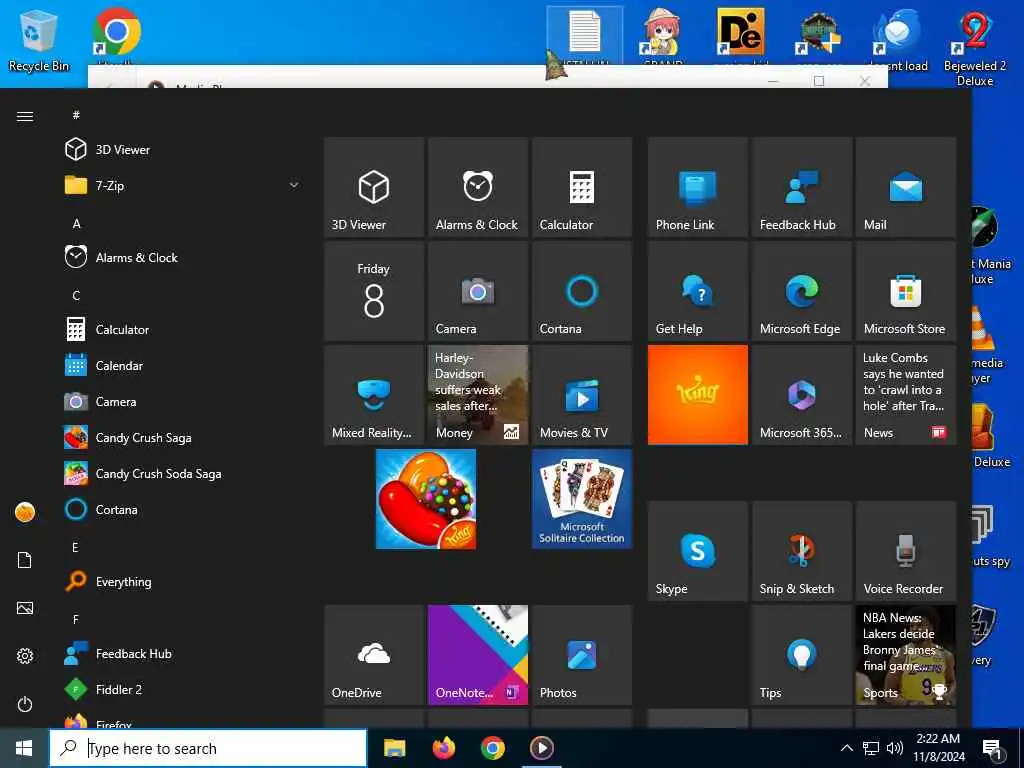Select 3D Viewer in the app list
Screen dimensions: 1024x768
(183, 150)
